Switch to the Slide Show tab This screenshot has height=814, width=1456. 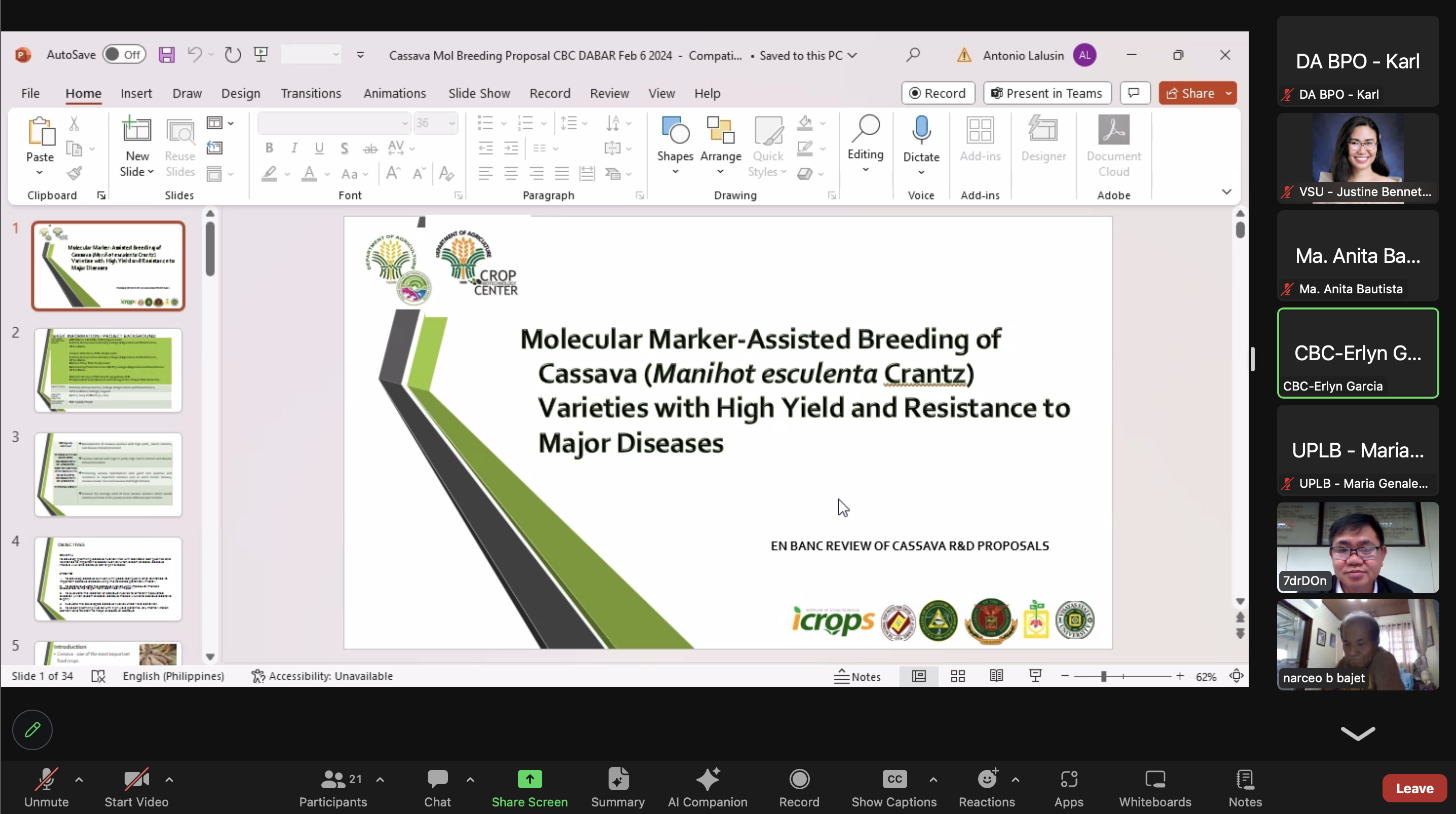[x=479, y=93]
